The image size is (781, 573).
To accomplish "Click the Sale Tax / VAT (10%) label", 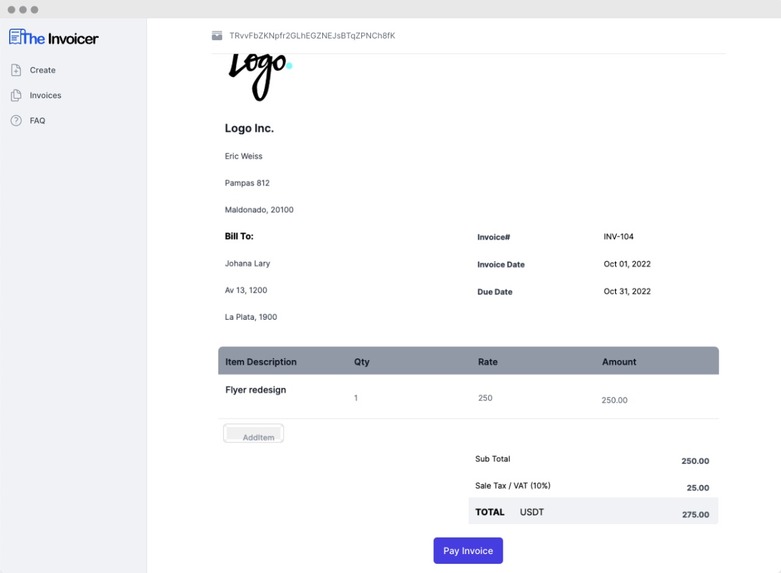I will 513,486.
